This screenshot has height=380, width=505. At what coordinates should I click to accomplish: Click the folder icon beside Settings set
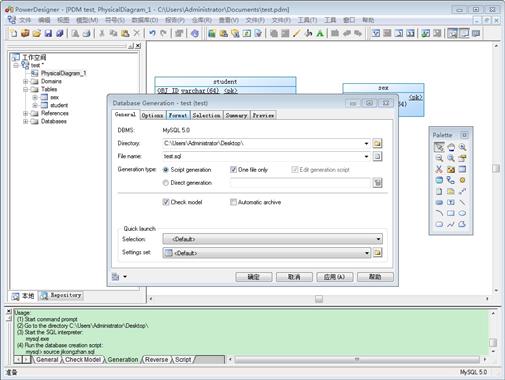tap(377, 253)
